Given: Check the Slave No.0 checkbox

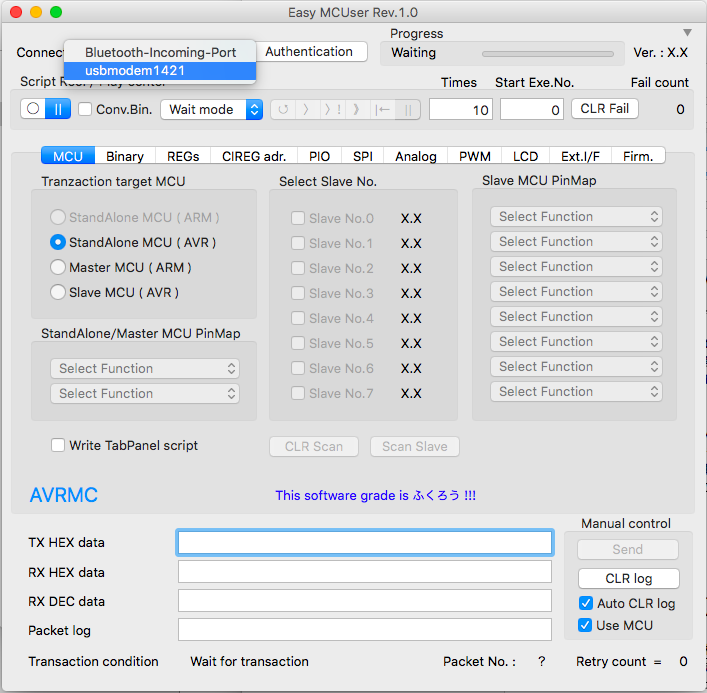Looking at the screenshot, I should tap(298, 218).
